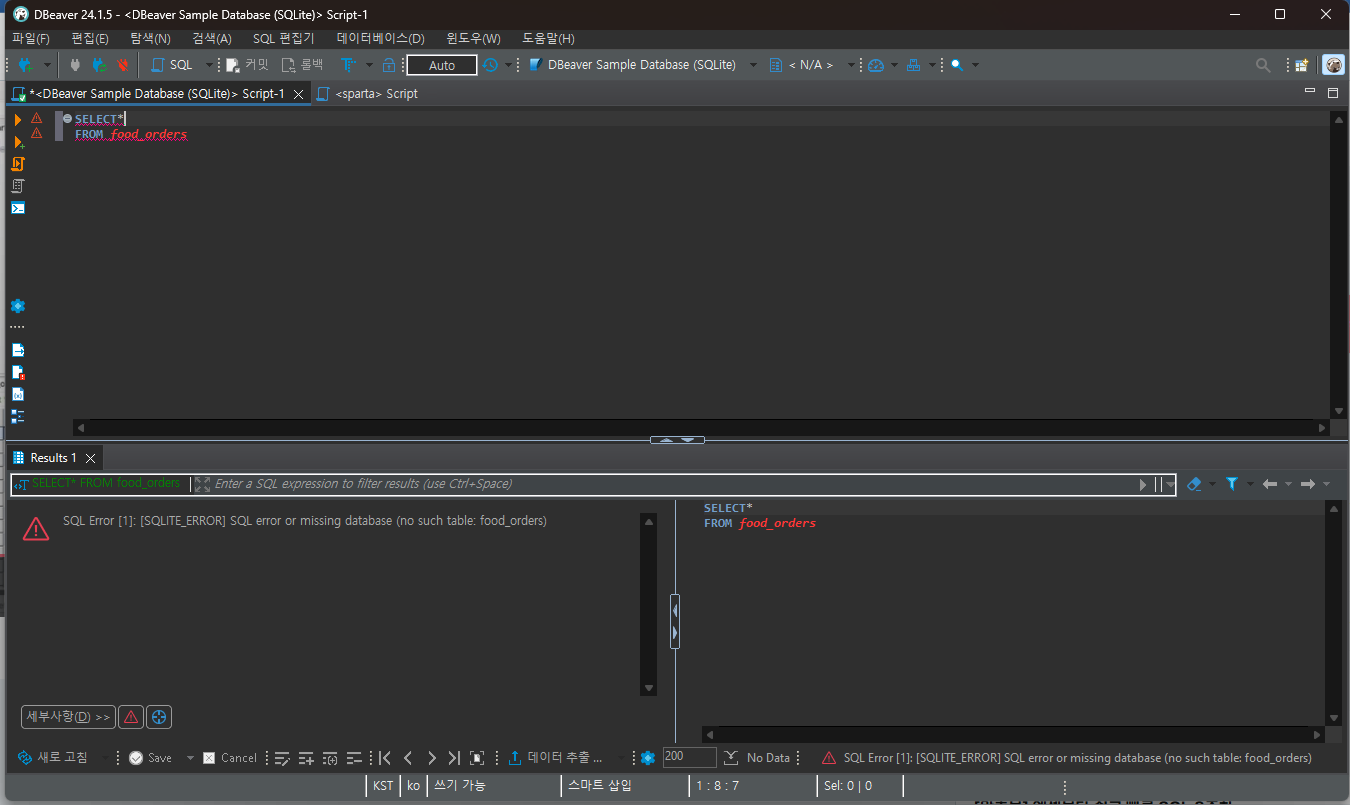Click the Reconnect icon in the toolbar
1350x805 pixels.
point(99,65)
